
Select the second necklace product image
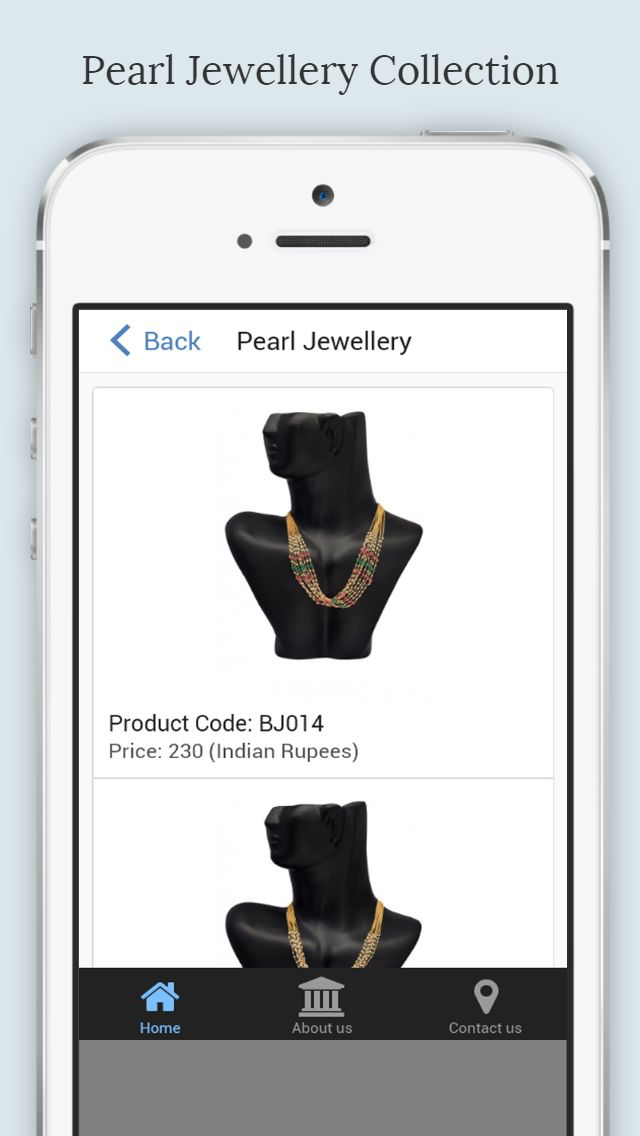click(x=323, y=884)
